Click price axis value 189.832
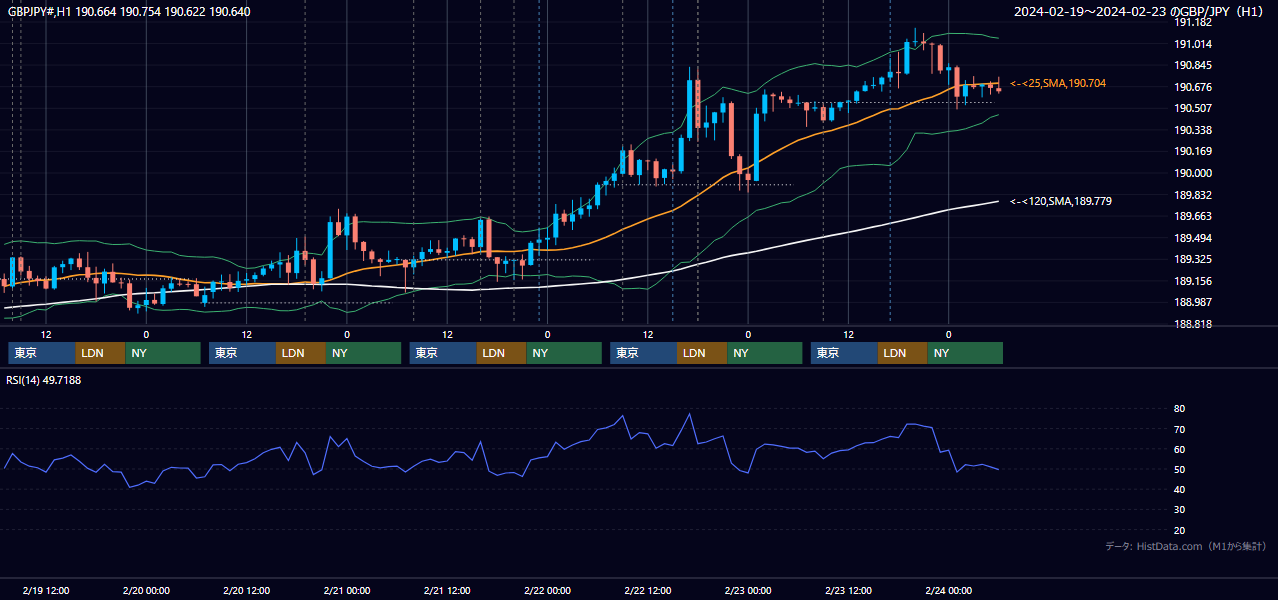Image resolution: width=1278 pixels, height=600 pixels. coord(1193,195)
